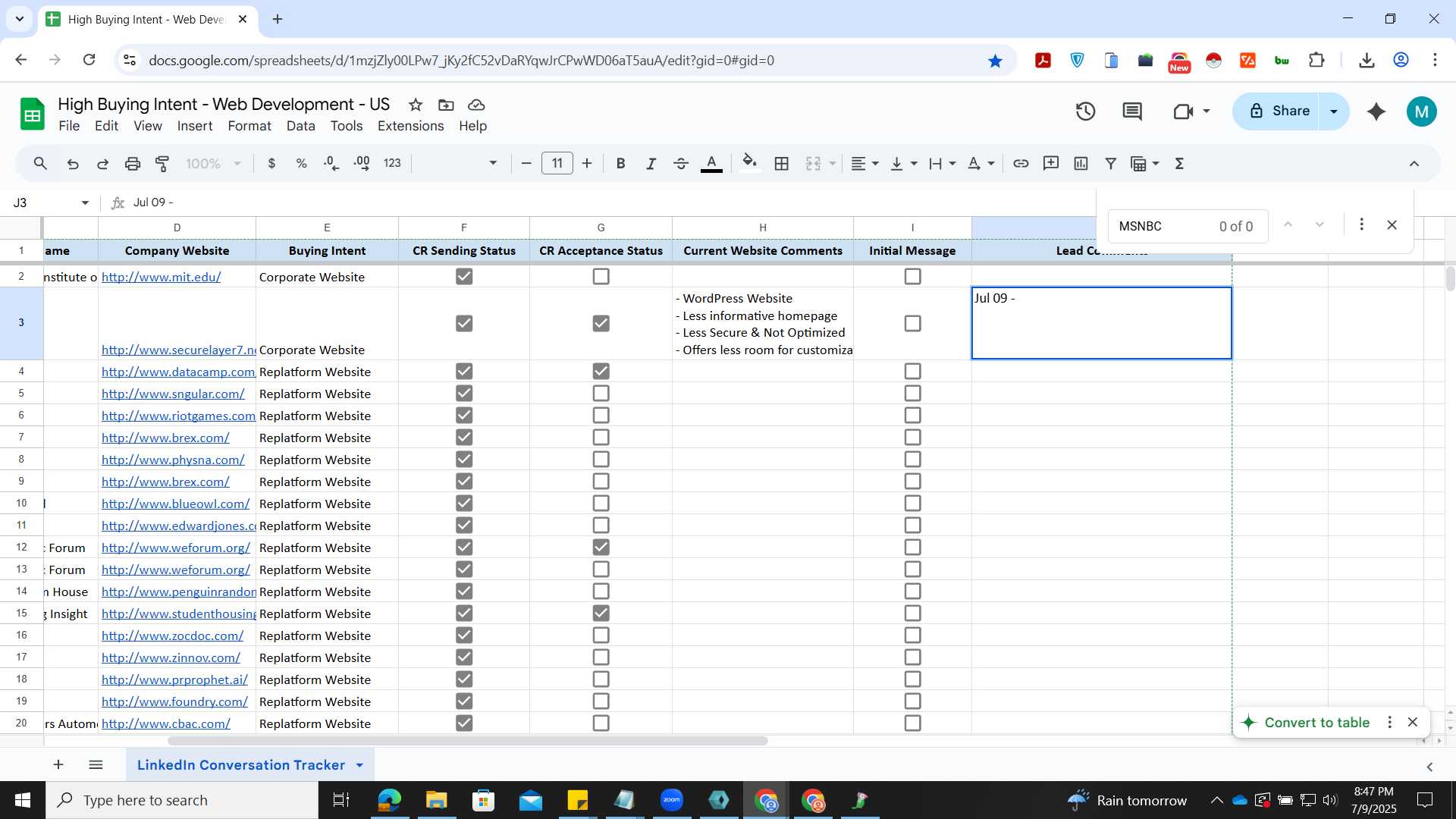Image resolution: width=1456 pixels, height=819 pixels.
Task: Move document folder icon
Action: tap(446, 105)
